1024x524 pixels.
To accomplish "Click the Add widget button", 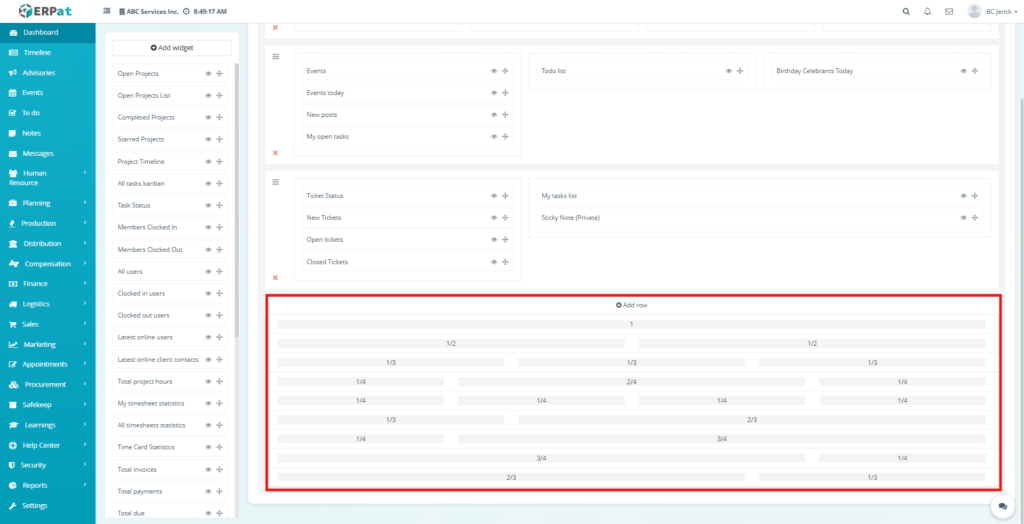I will click(x=172, y=48).
